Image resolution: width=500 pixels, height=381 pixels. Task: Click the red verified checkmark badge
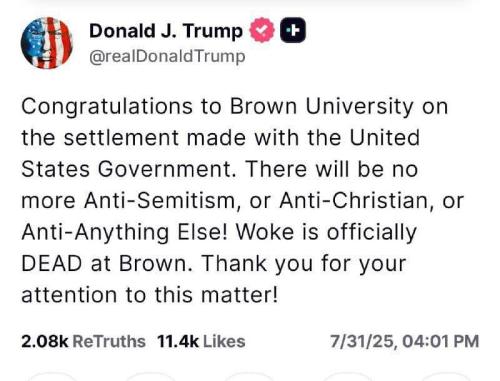click(262, 30)
